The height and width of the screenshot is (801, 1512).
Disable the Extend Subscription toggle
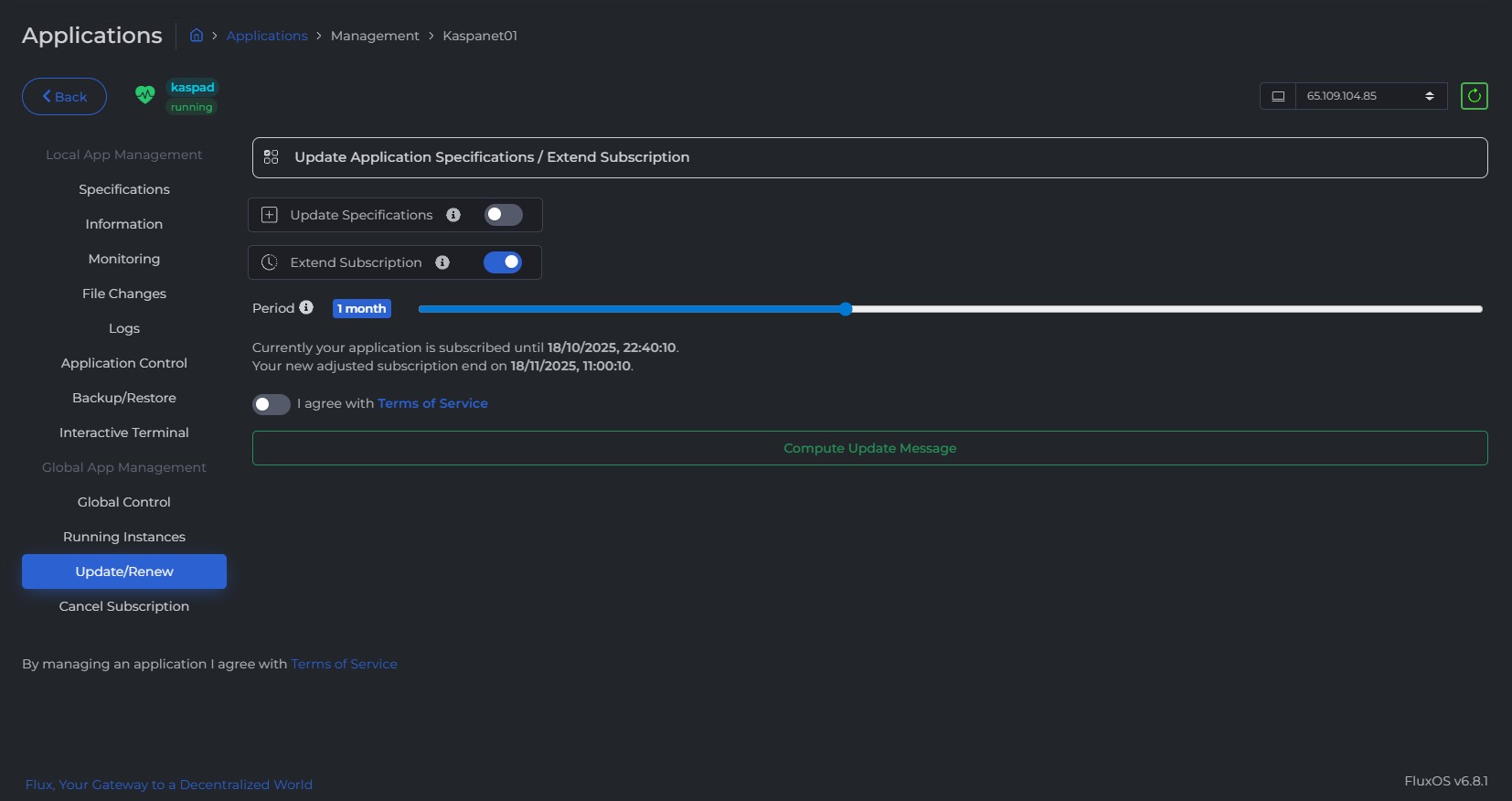click(503, 262)
